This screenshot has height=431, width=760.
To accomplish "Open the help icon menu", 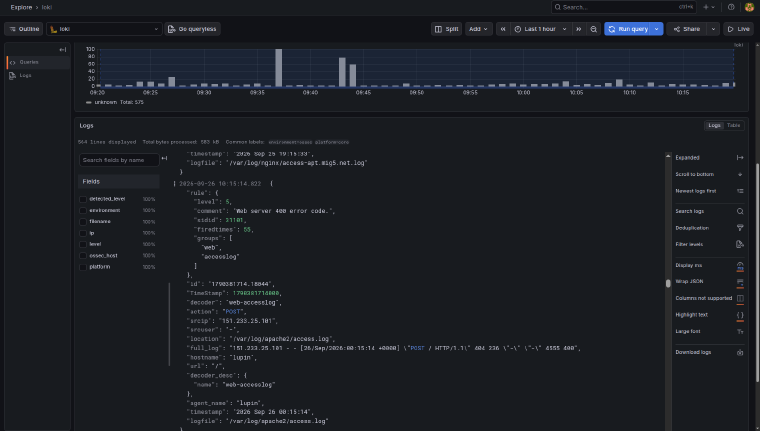I will [731, 7].
